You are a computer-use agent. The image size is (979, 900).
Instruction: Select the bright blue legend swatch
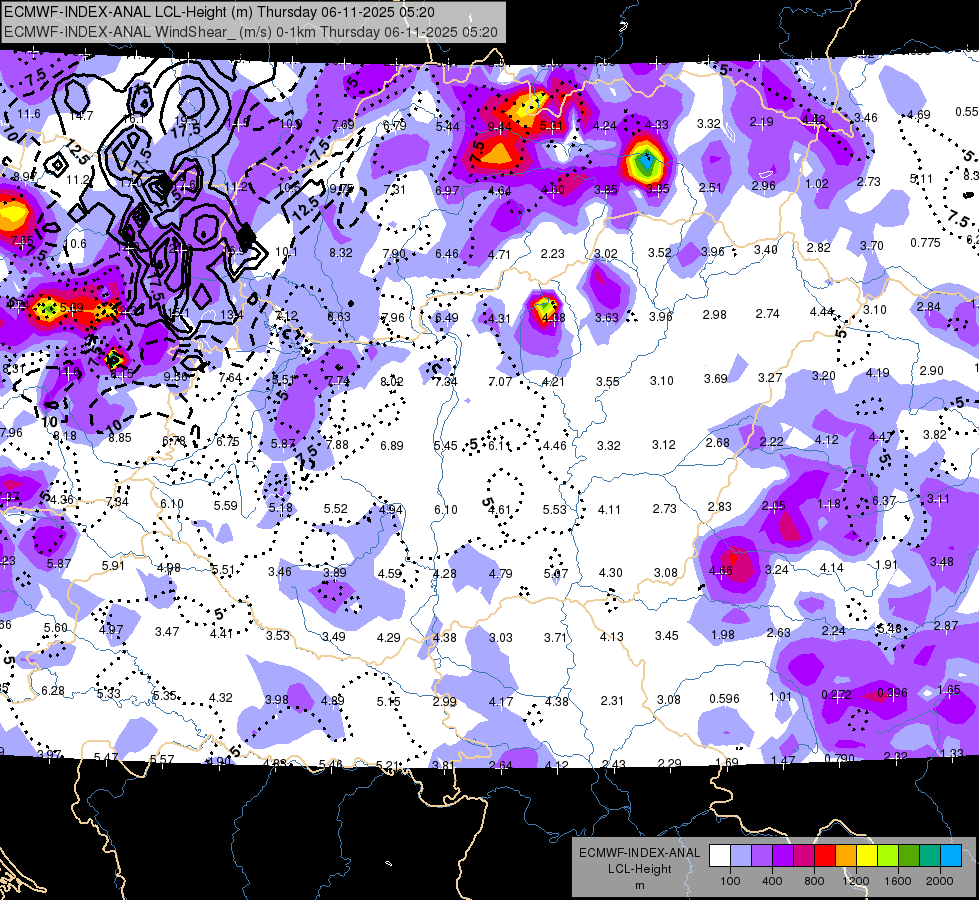coord(951,856)
